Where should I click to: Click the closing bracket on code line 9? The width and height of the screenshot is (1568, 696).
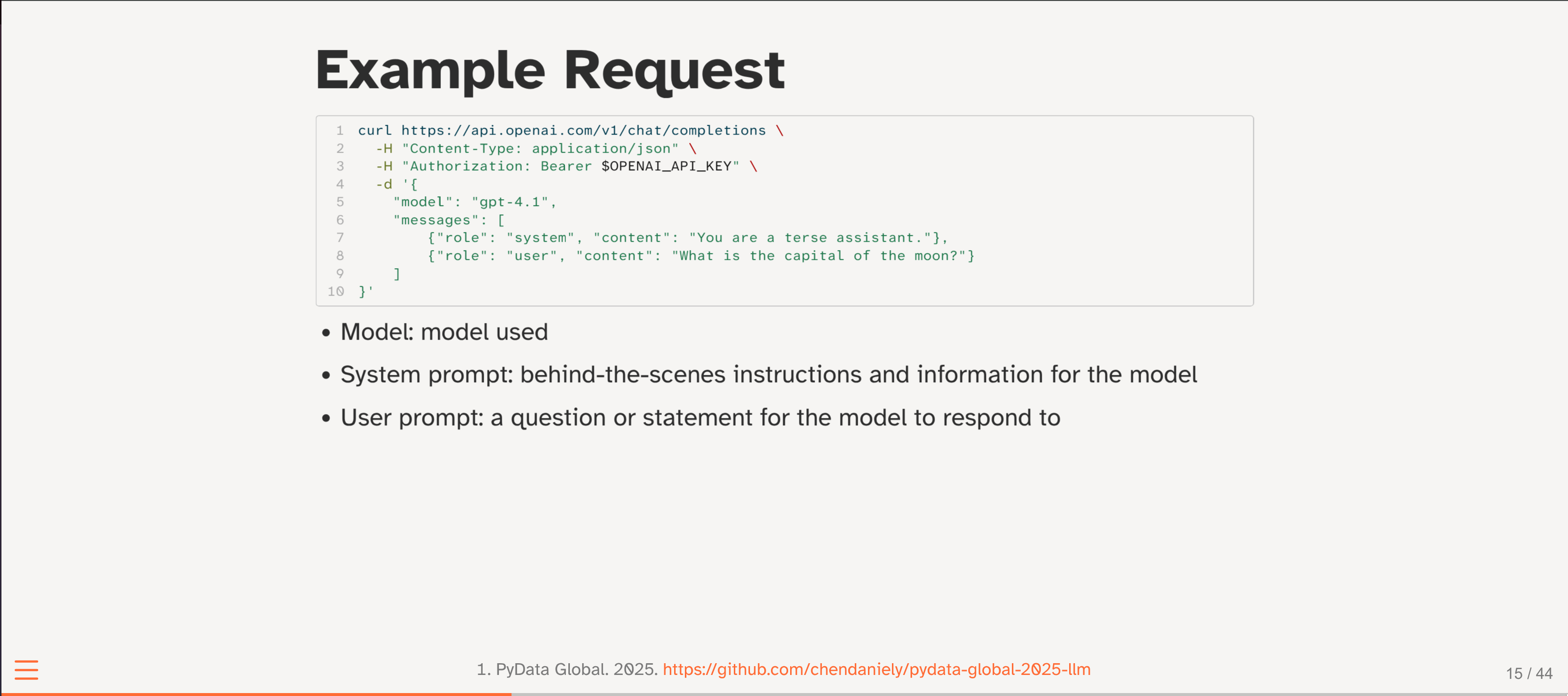397,274
